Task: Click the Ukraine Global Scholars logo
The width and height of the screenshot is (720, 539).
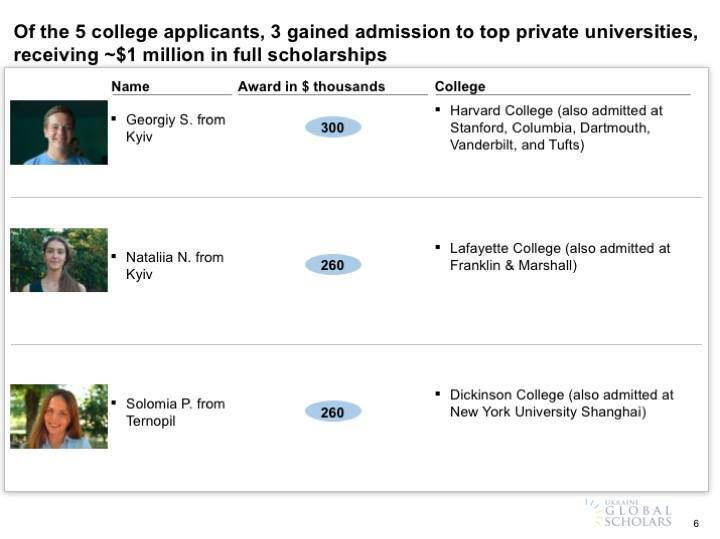Action: coord(631,513)
